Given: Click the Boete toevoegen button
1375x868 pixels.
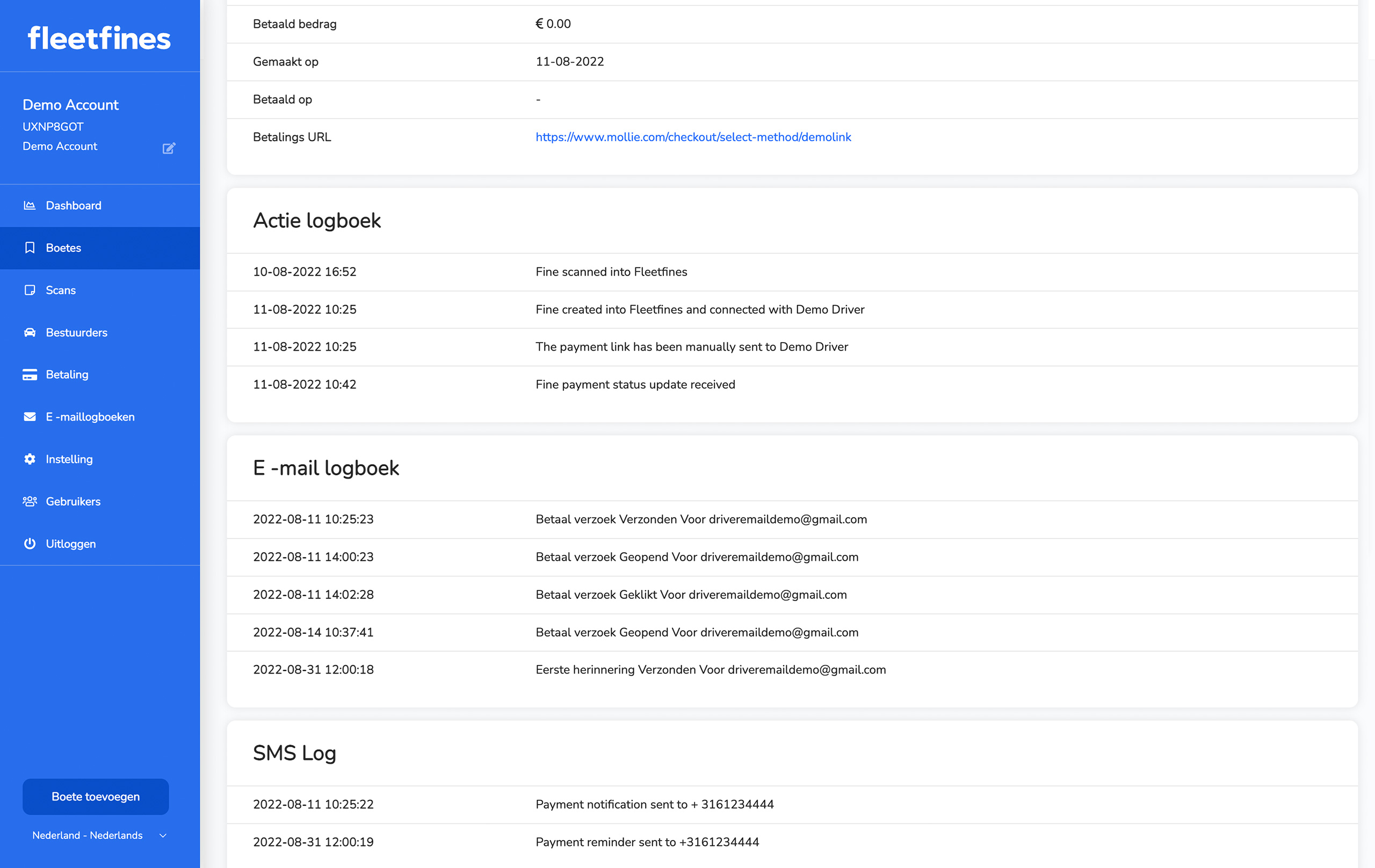Looking at the screenshot, I should [96, 796].
